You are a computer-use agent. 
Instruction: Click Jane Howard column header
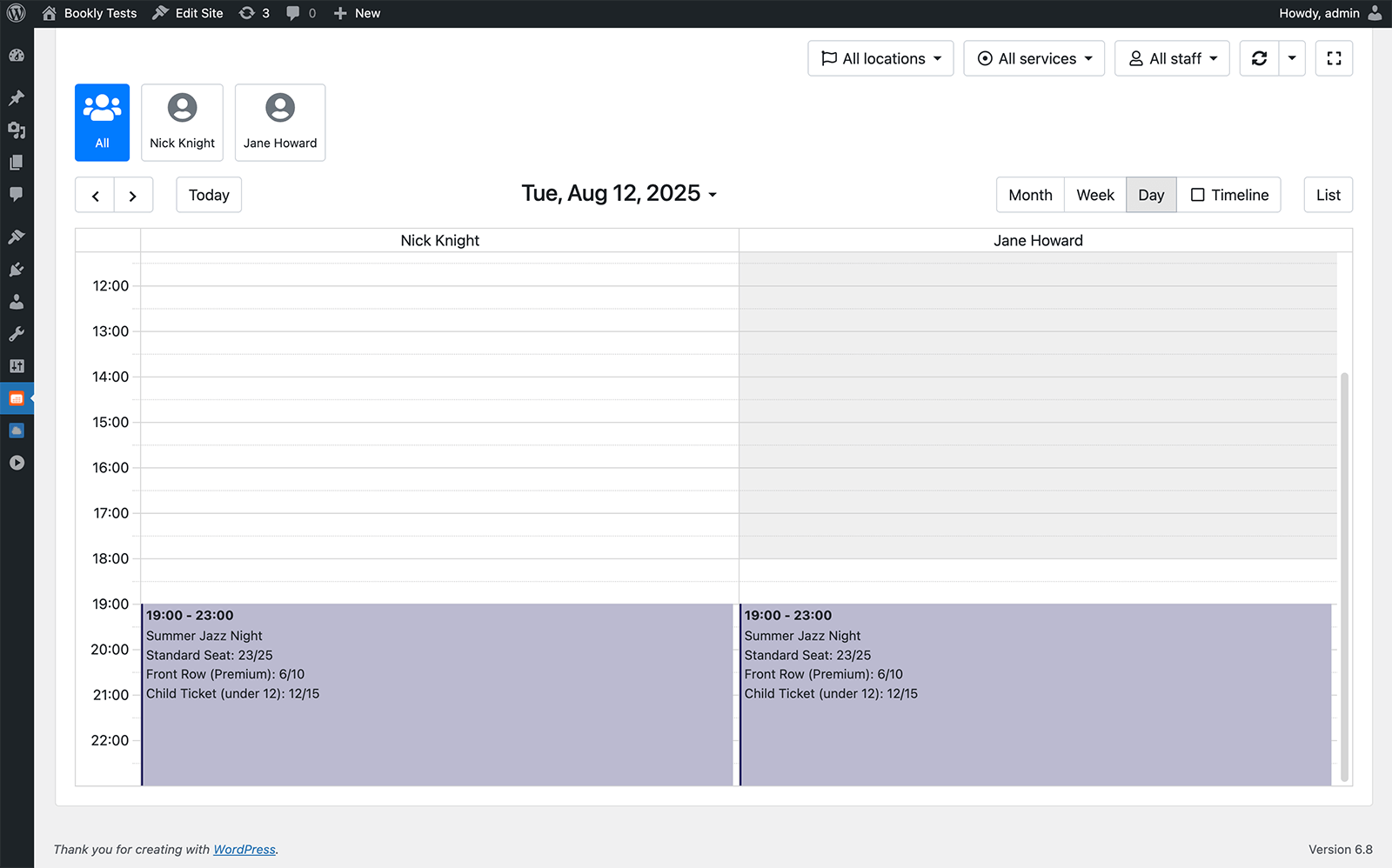[1038, 241]
